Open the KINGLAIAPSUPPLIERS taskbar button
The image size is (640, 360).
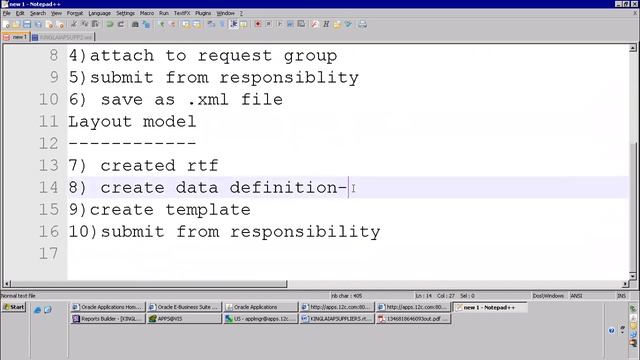337,319
